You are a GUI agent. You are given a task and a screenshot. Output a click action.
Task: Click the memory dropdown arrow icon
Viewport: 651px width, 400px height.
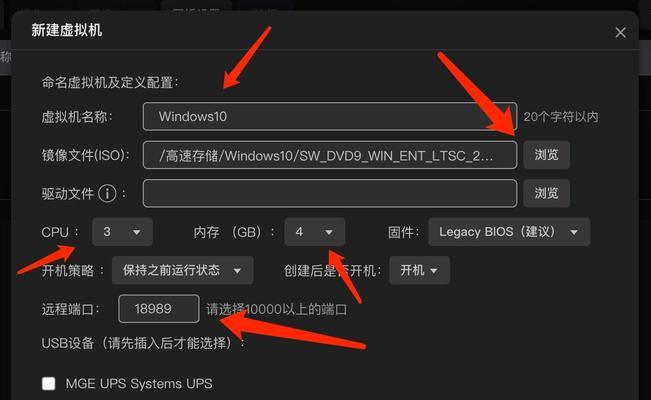click(329, 232)
